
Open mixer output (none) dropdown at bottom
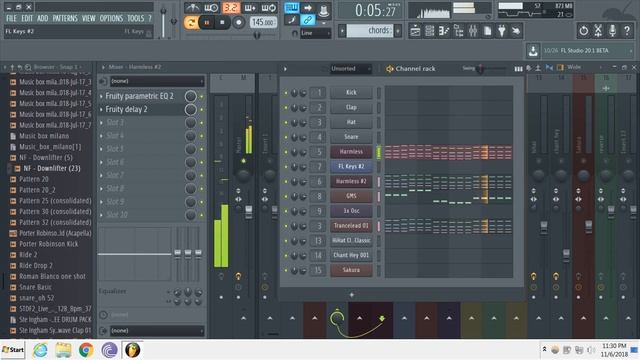point(157,331)
